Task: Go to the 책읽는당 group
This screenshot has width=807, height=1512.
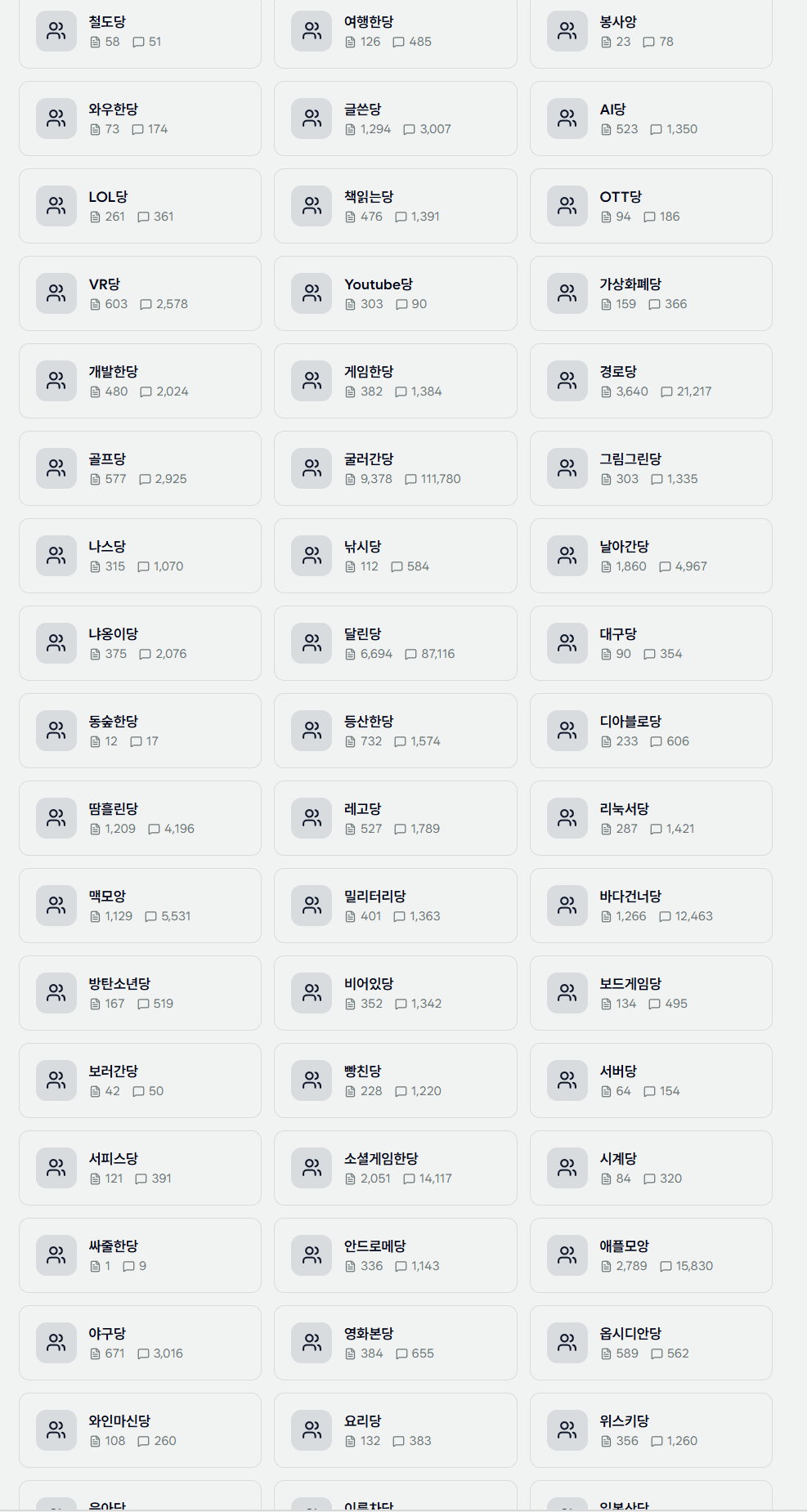Action: pyautogui.click(x=396, y=206)
